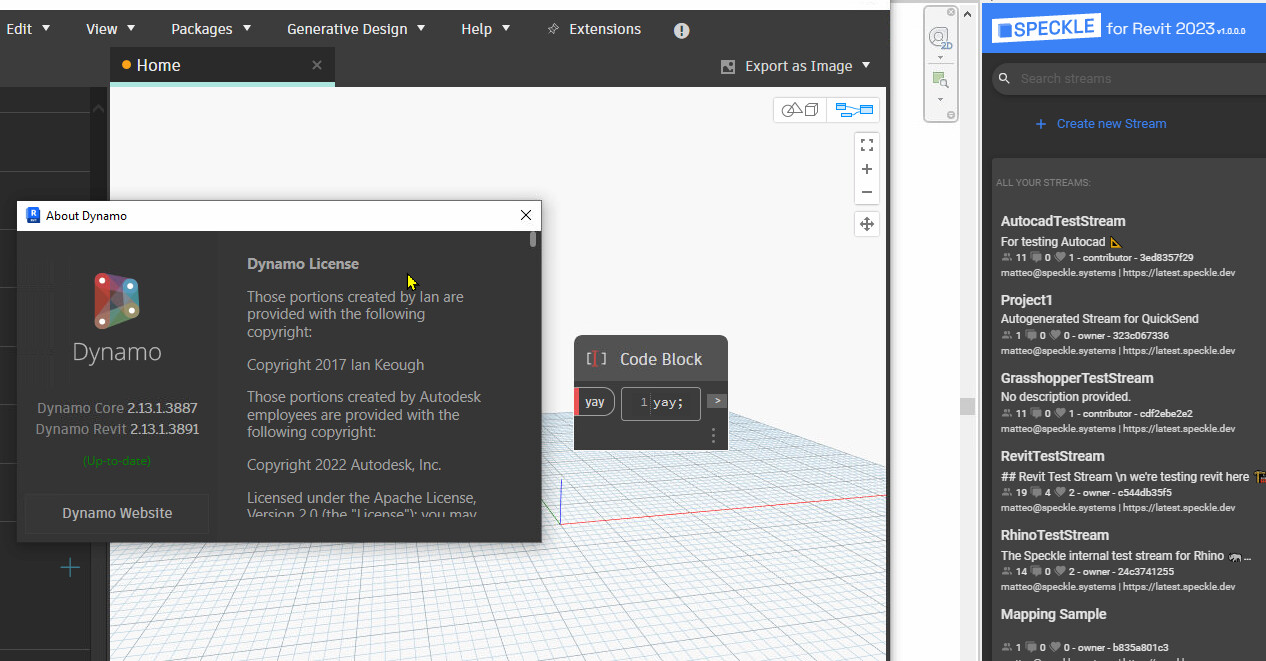
Task: Open the GrasshopperTestStream stream
Action: [x=1077, y=378]
